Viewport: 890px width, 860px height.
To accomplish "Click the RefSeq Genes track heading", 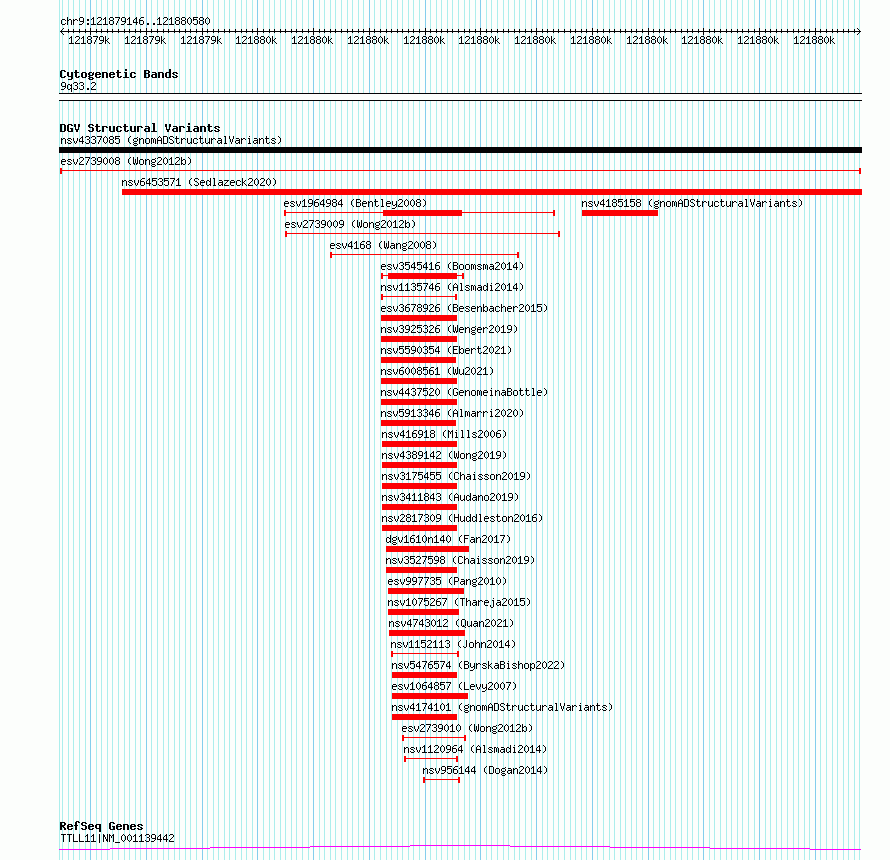I will coord(101,826).
